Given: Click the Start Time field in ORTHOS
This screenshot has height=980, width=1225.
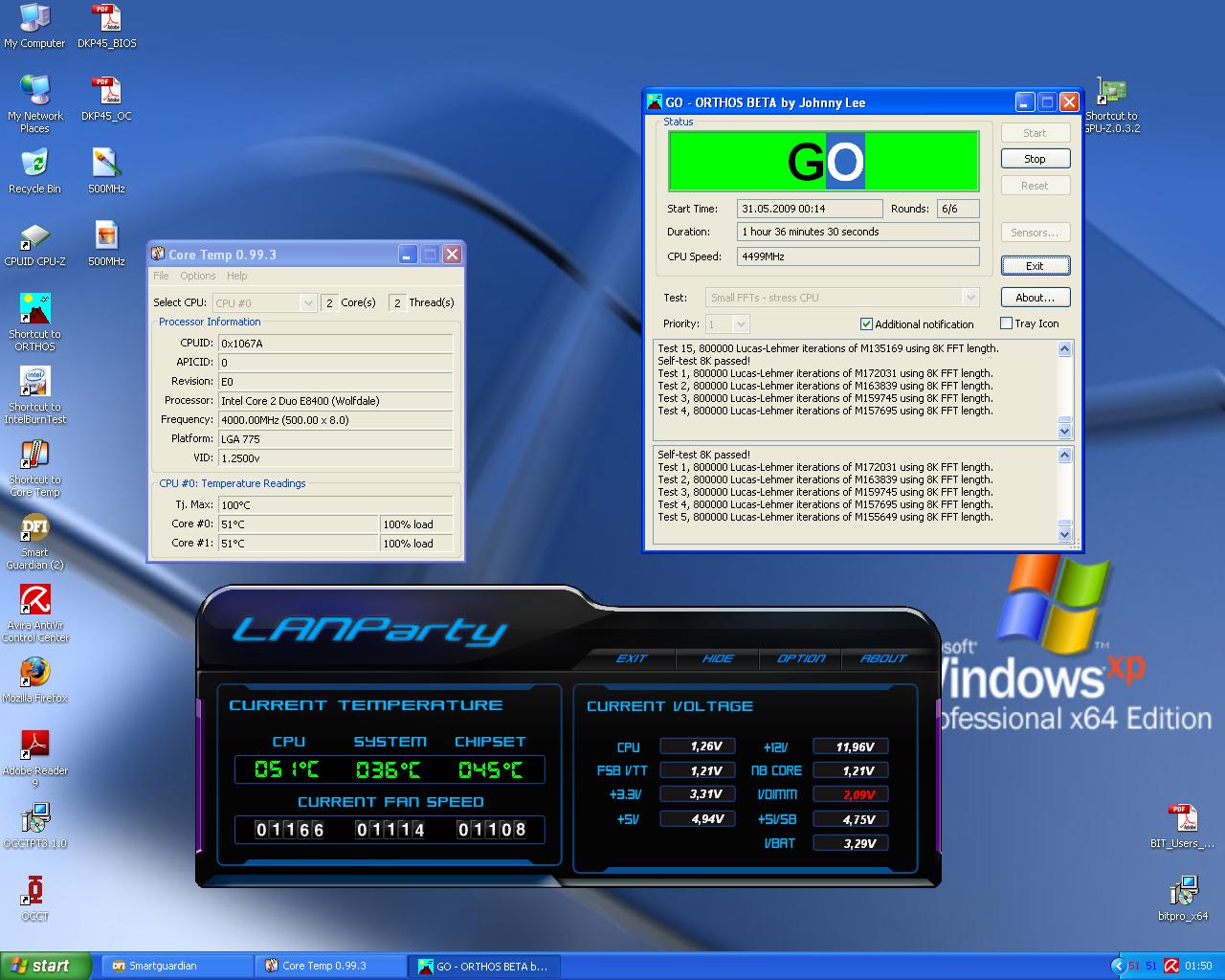Looking at the screenshot, I should tap(810, 209).
